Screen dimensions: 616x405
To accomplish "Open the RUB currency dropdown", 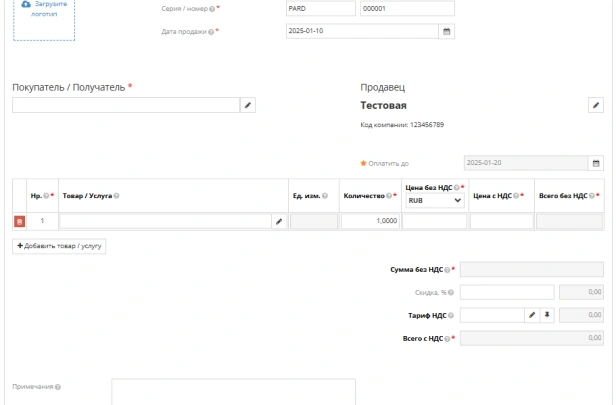I will pyautogui.click(x=434, y=201).
